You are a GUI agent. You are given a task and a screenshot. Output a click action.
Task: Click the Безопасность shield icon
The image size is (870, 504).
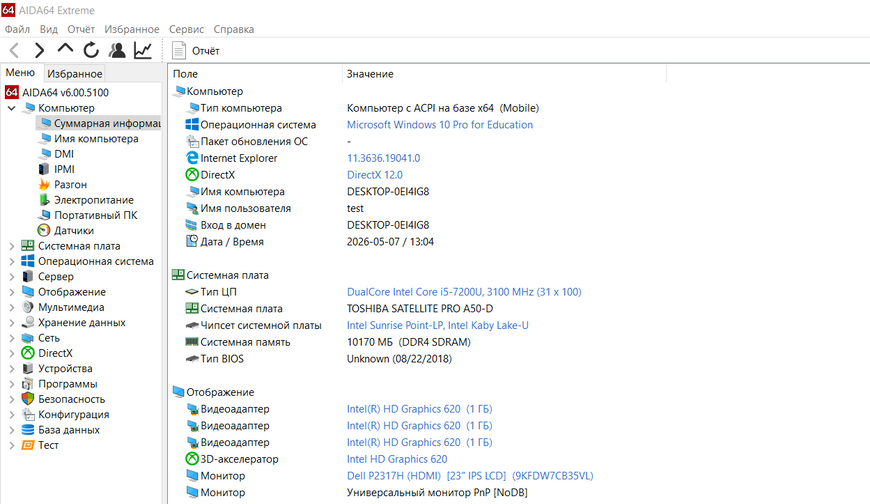(x=28, y=399)
